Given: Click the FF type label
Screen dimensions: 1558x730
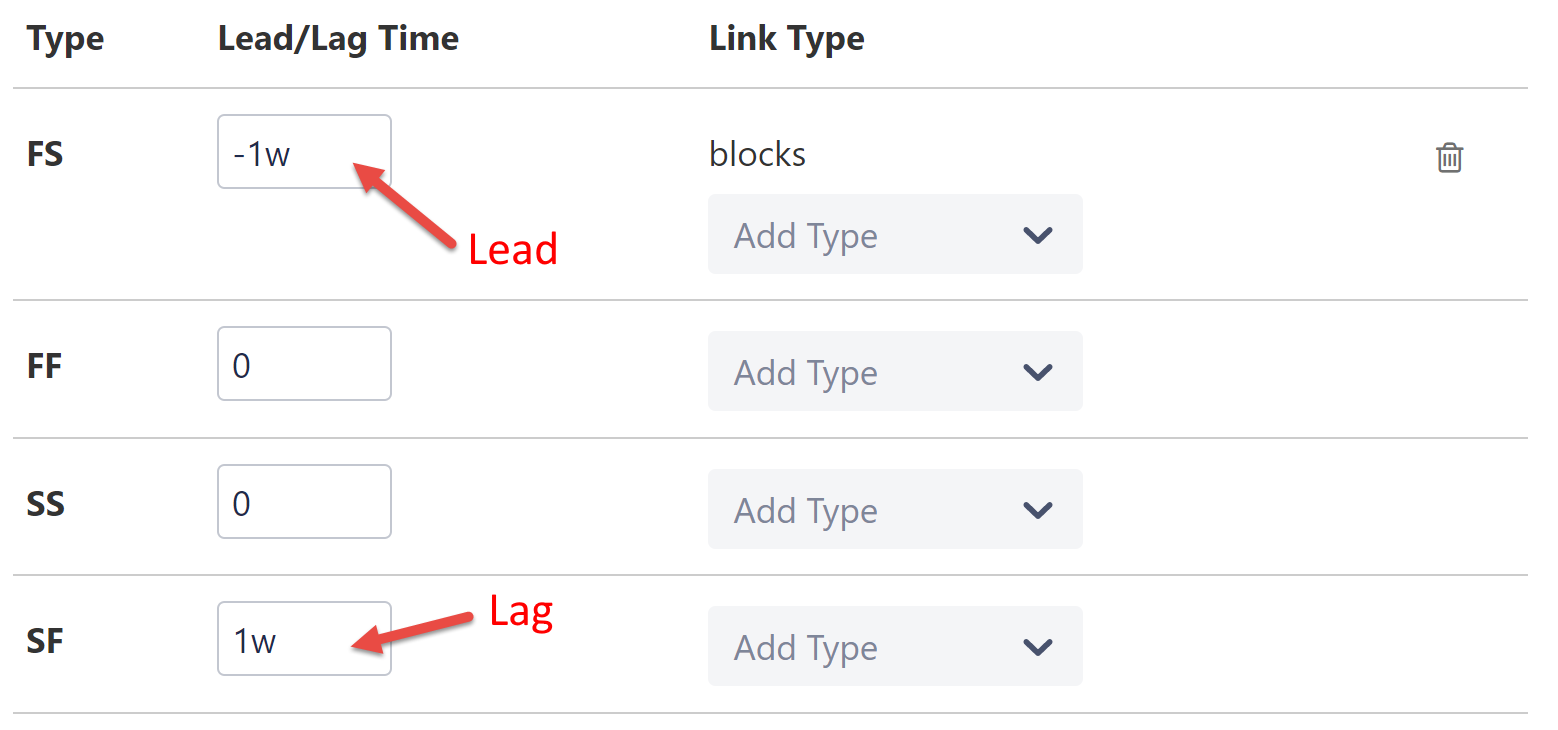Looking at the screenshot, I should pyautogui.click(x=43, y=365).
